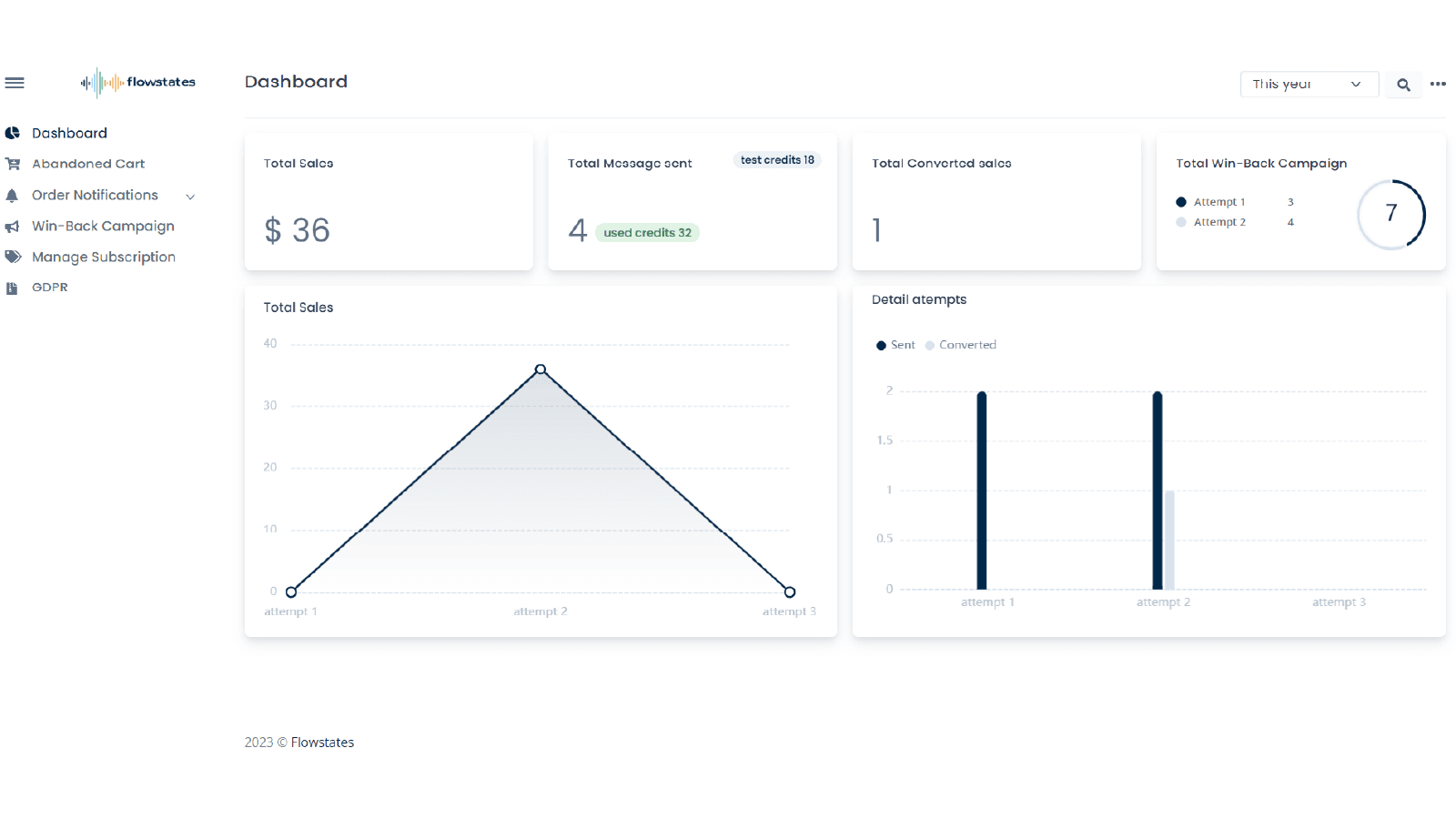
Task: Open the three-dots more options menu
Action: (1438, 84)
